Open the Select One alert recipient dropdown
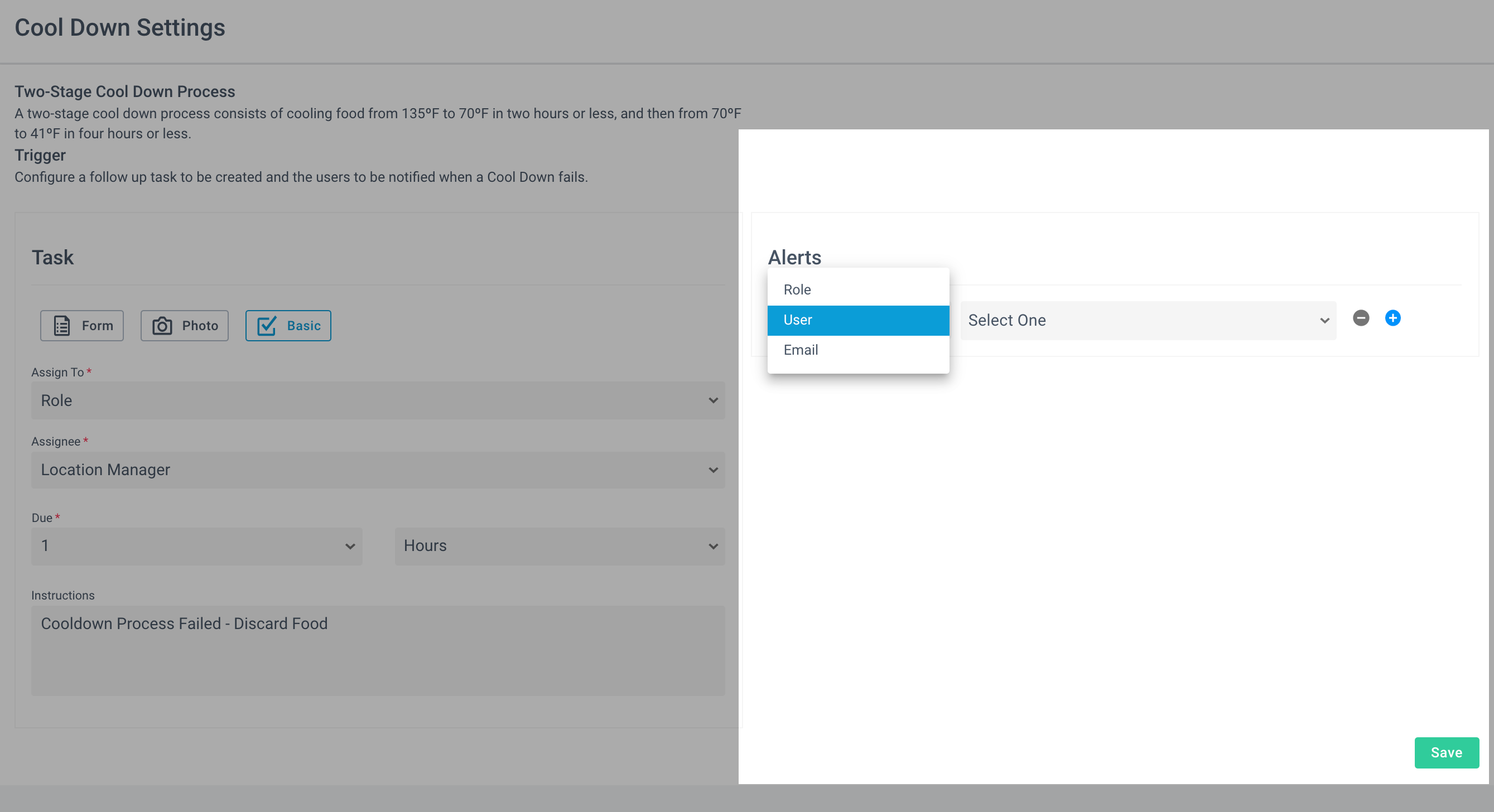Viewport: 1494px width, 812px height. pos(1148,321)
